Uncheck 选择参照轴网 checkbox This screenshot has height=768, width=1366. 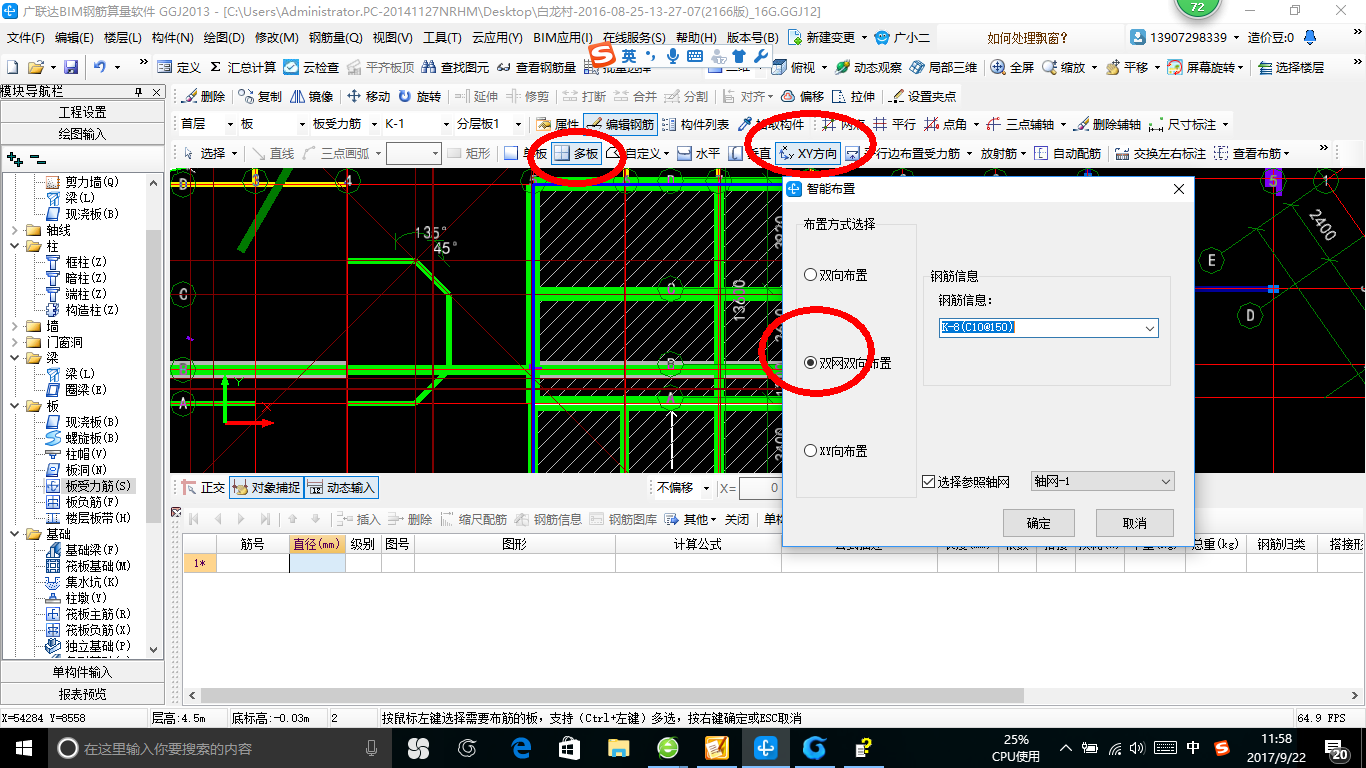(x=928, y=482)
